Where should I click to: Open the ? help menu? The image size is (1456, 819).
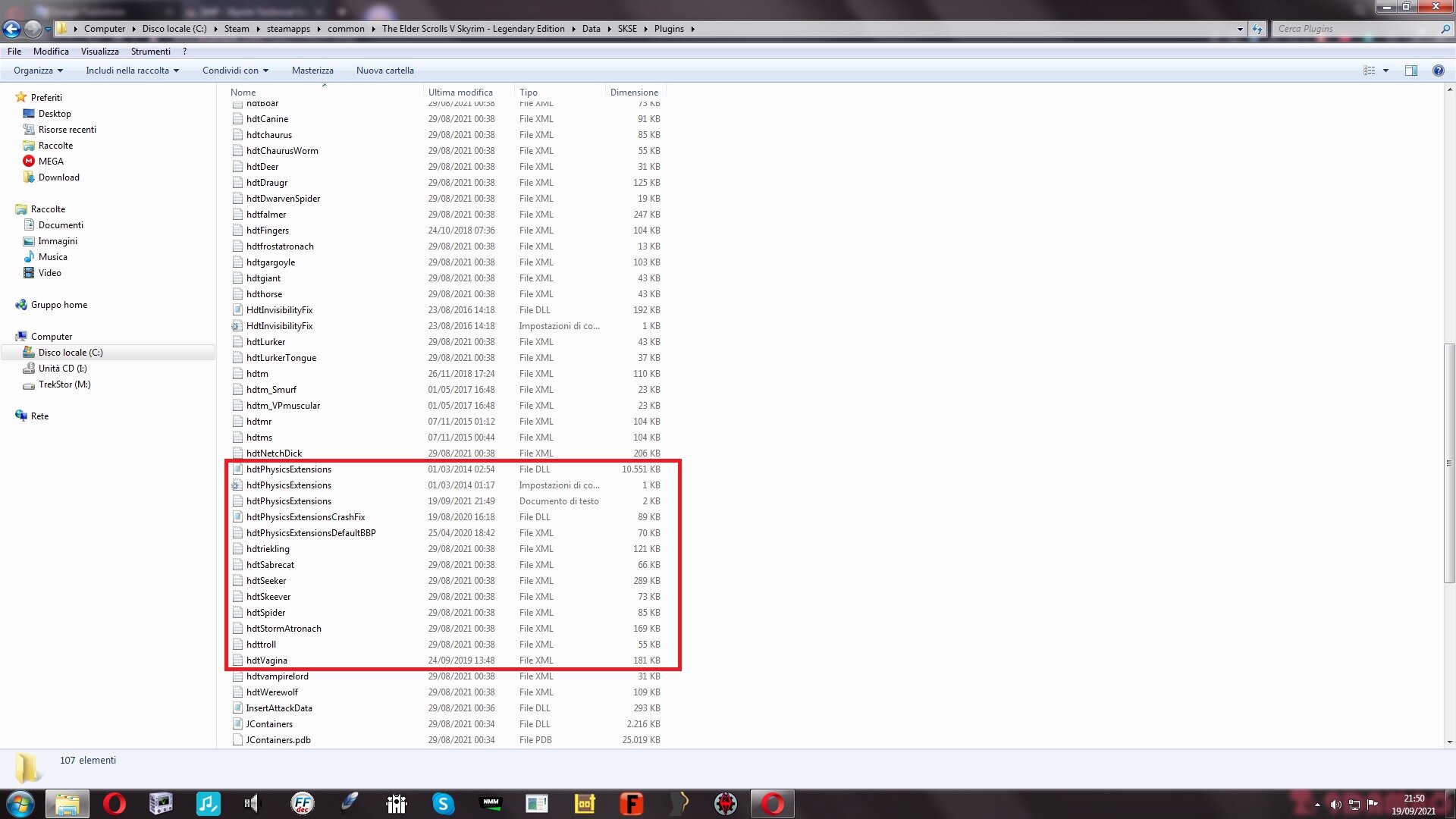pyautogui.click(x=184, y=52)
